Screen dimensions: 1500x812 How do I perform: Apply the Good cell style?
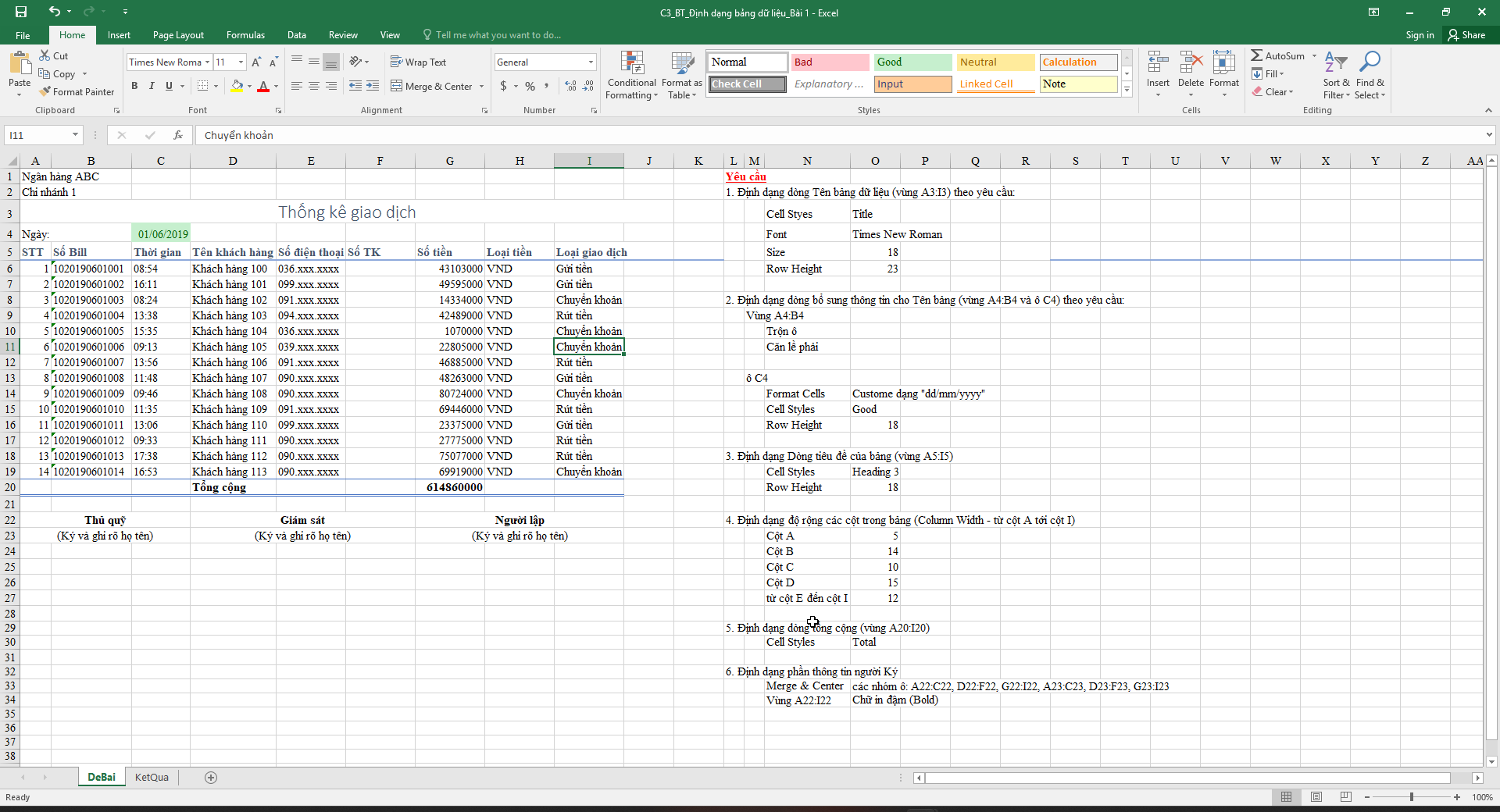tap(912, 62)
